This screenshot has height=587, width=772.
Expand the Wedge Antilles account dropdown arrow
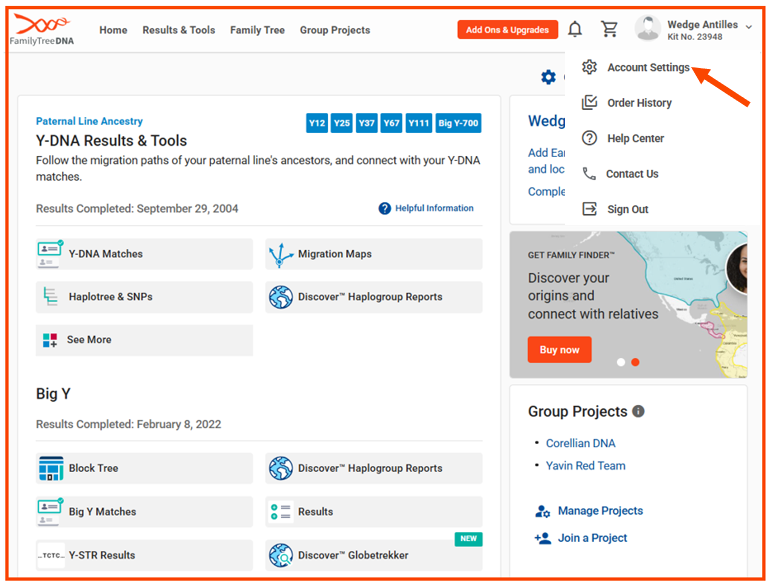click(x=748, y=27)
